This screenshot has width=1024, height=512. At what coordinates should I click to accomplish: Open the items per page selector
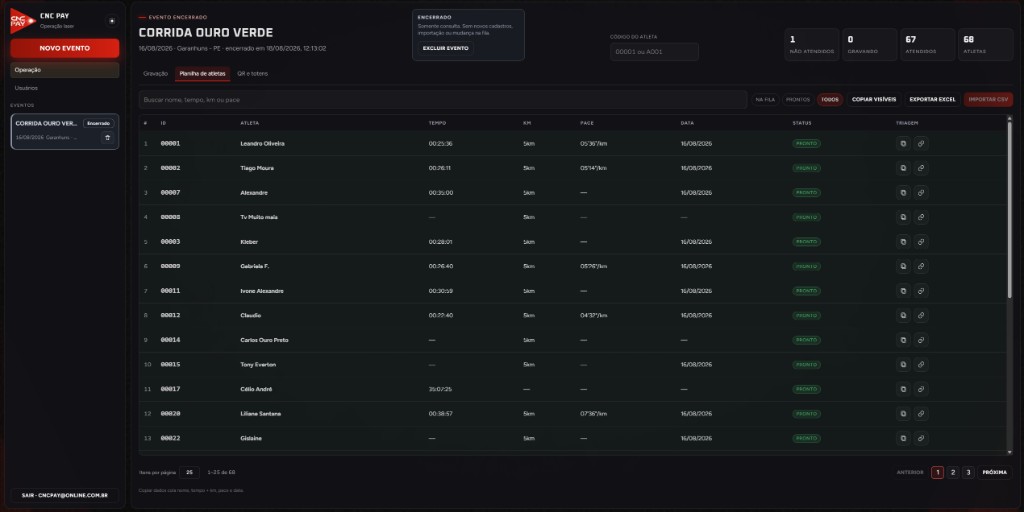pos(189,472)
